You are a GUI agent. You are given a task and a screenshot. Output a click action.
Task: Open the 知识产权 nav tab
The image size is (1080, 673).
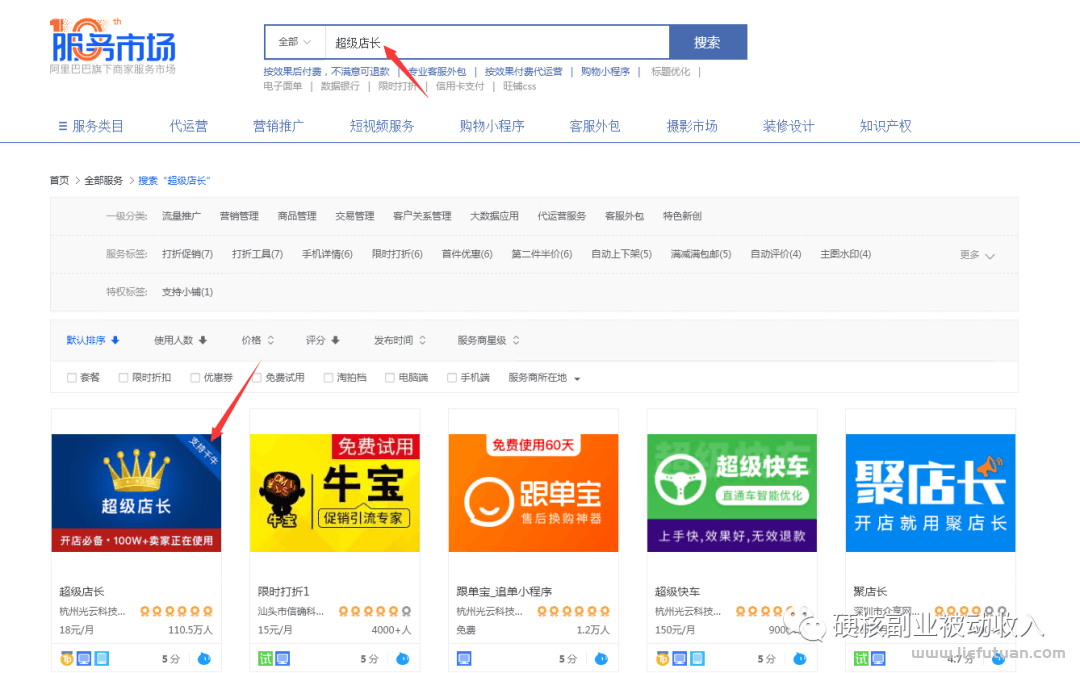coord(886,126)
